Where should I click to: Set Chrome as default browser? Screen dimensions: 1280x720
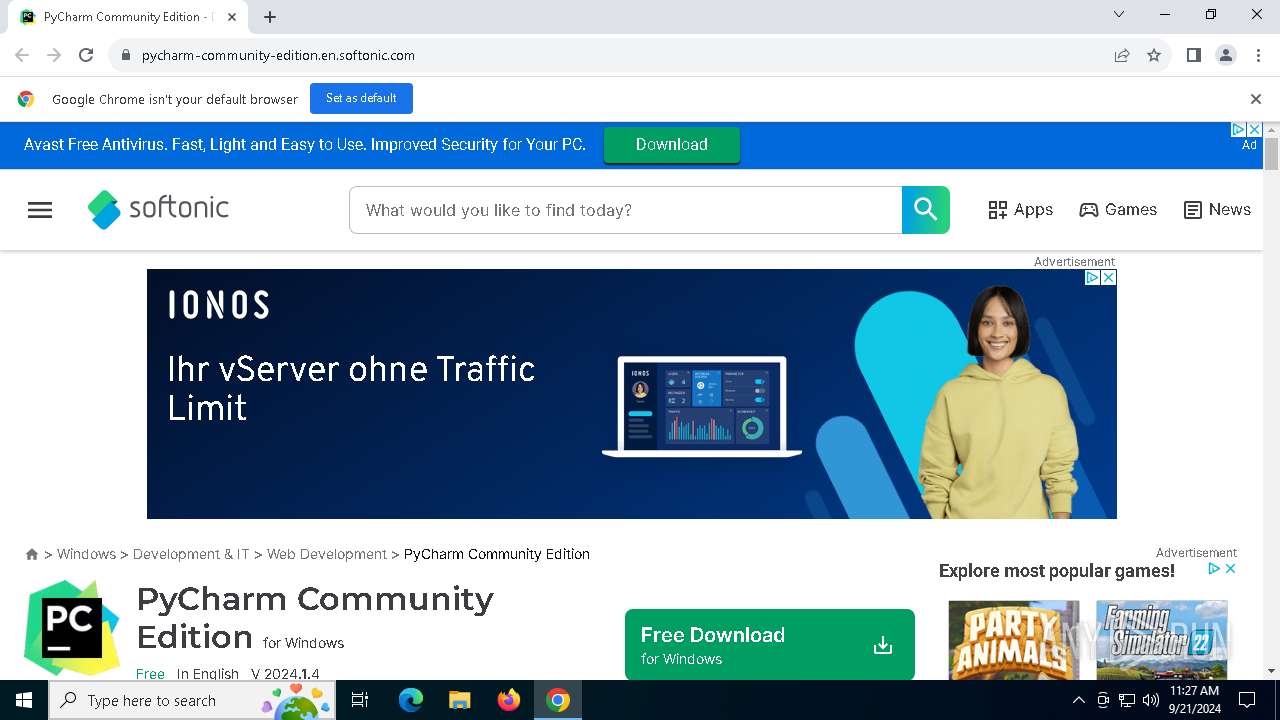coord(361,98)
